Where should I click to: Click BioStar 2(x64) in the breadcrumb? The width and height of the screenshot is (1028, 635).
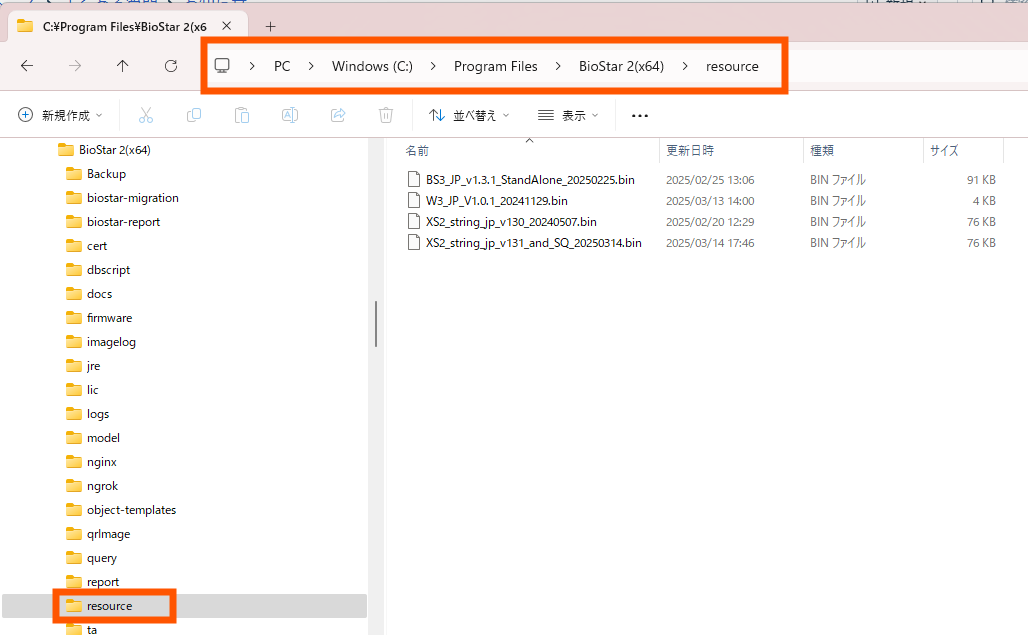[622, 66]
